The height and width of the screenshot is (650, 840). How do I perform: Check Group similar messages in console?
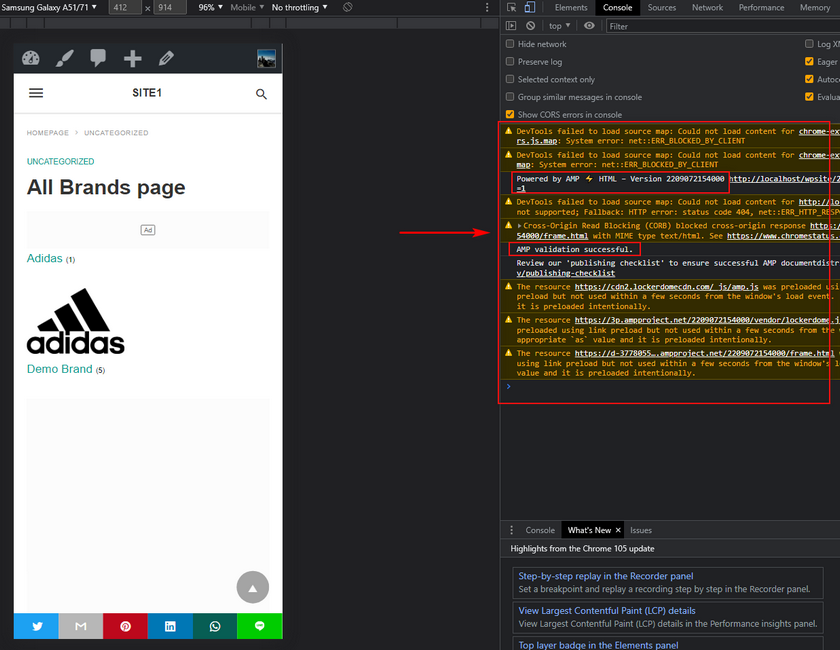(510, 97)
